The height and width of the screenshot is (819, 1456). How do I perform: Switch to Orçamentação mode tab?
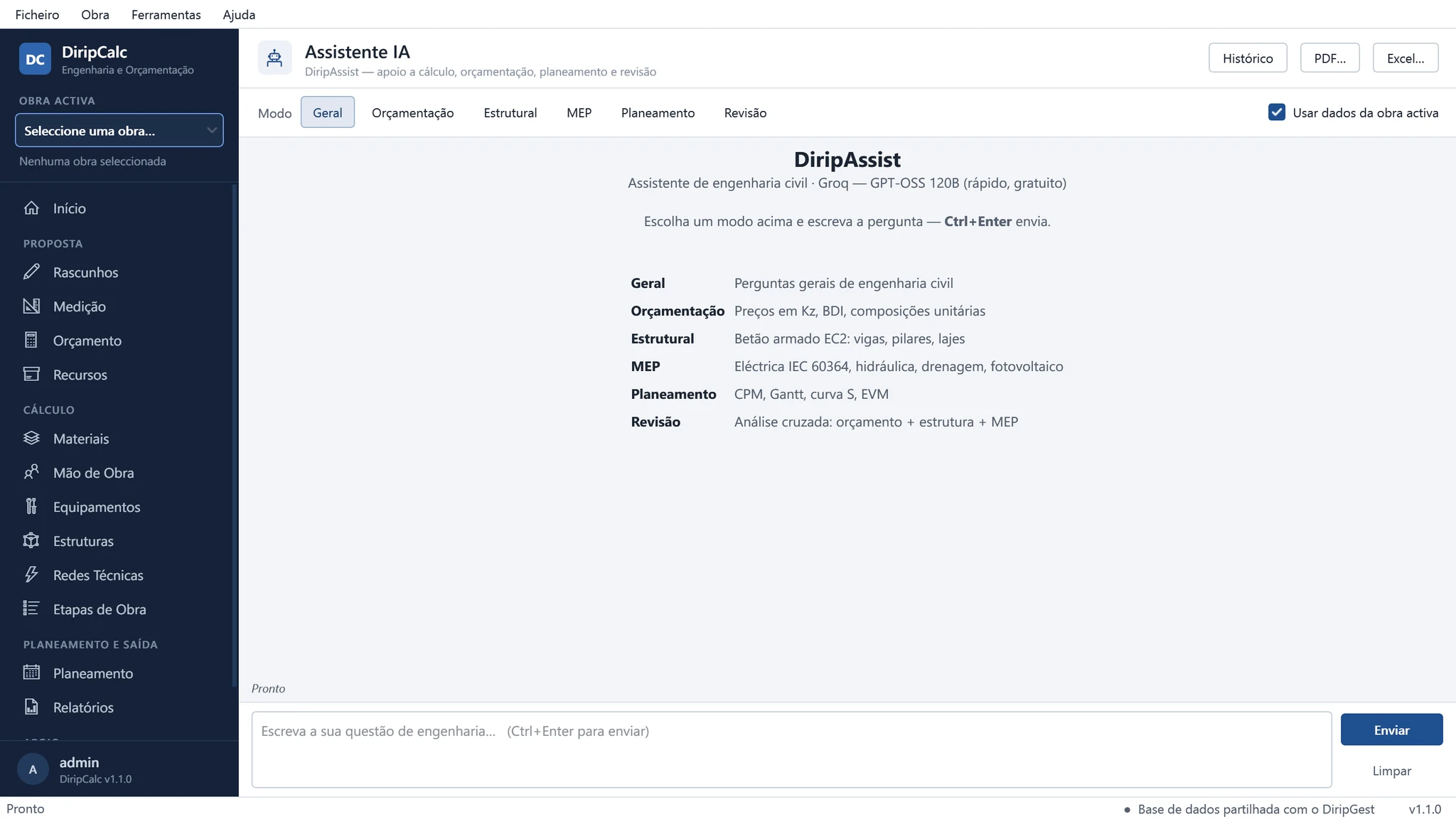(412, 112)
